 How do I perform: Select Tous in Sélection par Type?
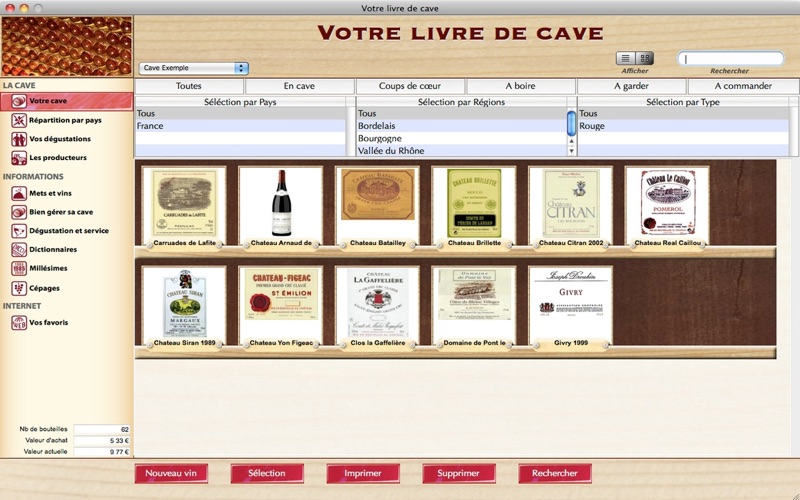683,113
